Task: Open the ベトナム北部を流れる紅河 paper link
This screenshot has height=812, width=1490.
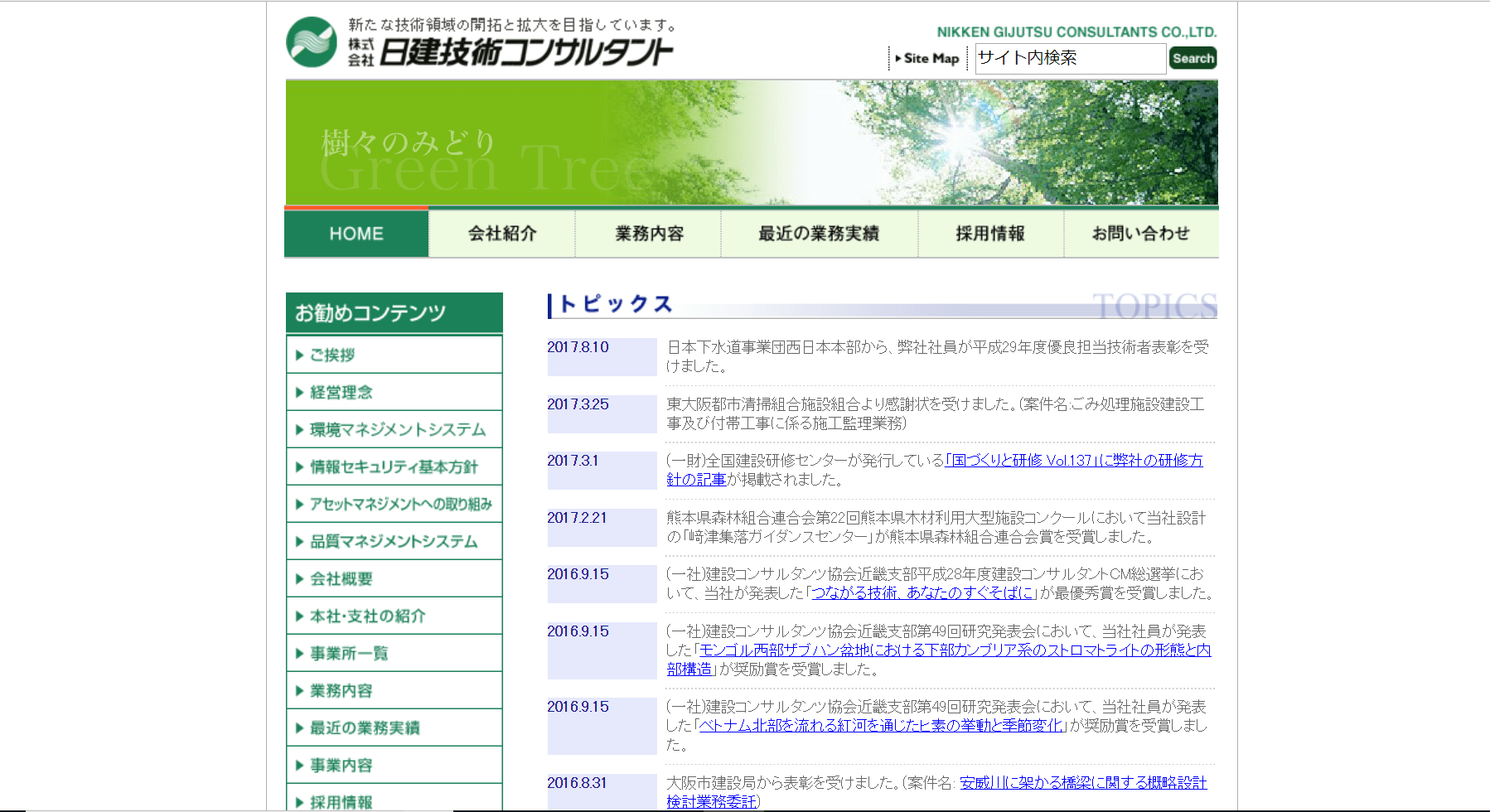Action: (881, 726)
